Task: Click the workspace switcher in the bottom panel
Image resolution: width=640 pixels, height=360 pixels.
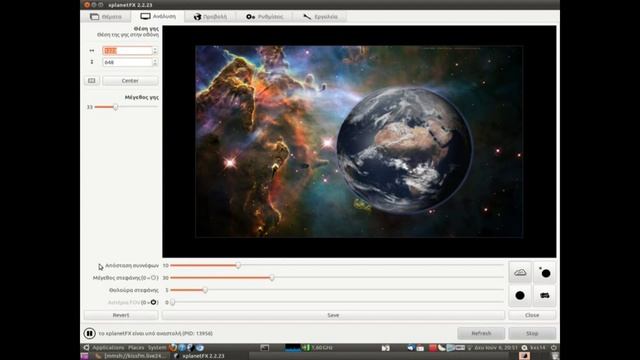Action: point(524,356)
